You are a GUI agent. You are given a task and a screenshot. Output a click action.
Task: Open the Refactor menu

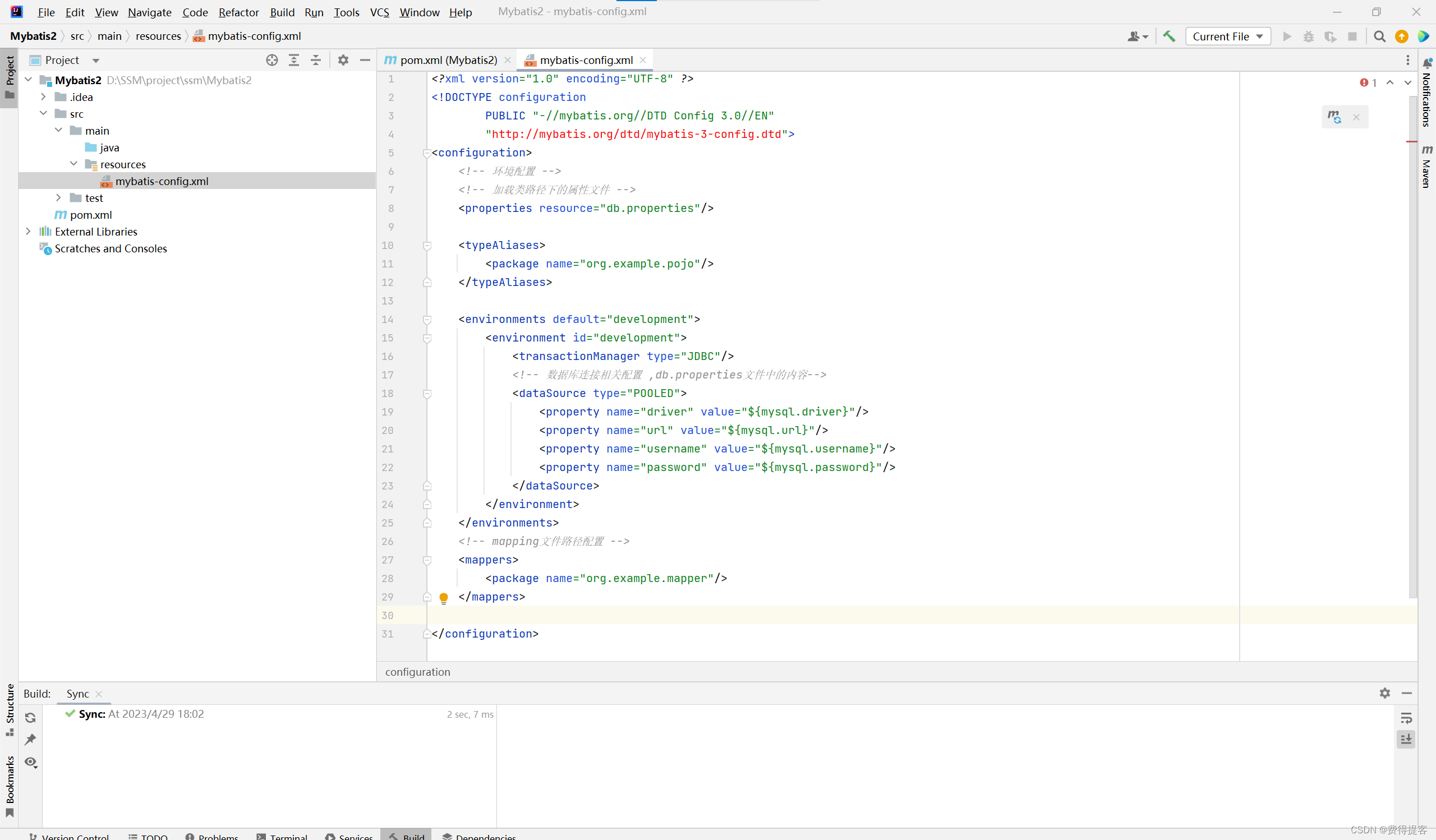pyautogui.click(x=238, y=12)
